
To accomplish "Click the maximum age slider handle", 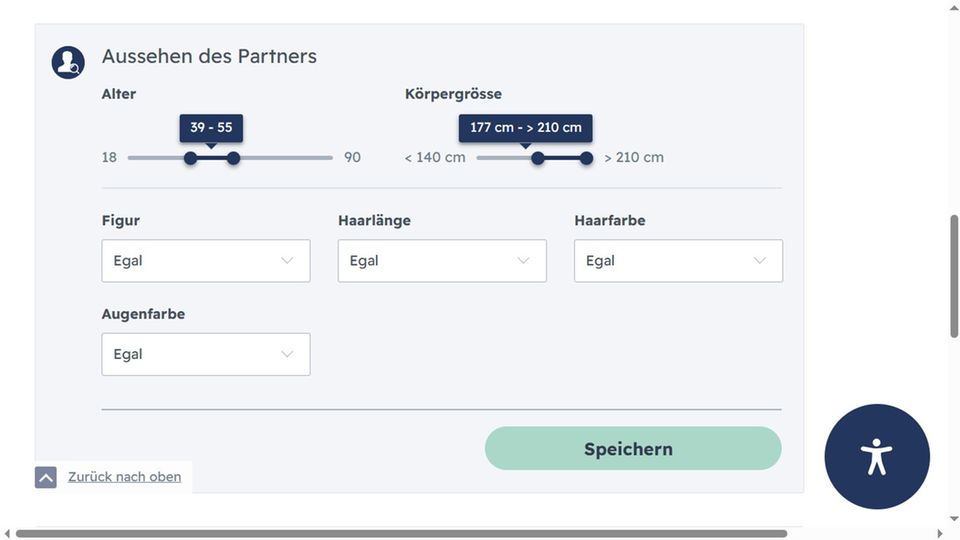I will pyautogui.click(x=233, y=158).
